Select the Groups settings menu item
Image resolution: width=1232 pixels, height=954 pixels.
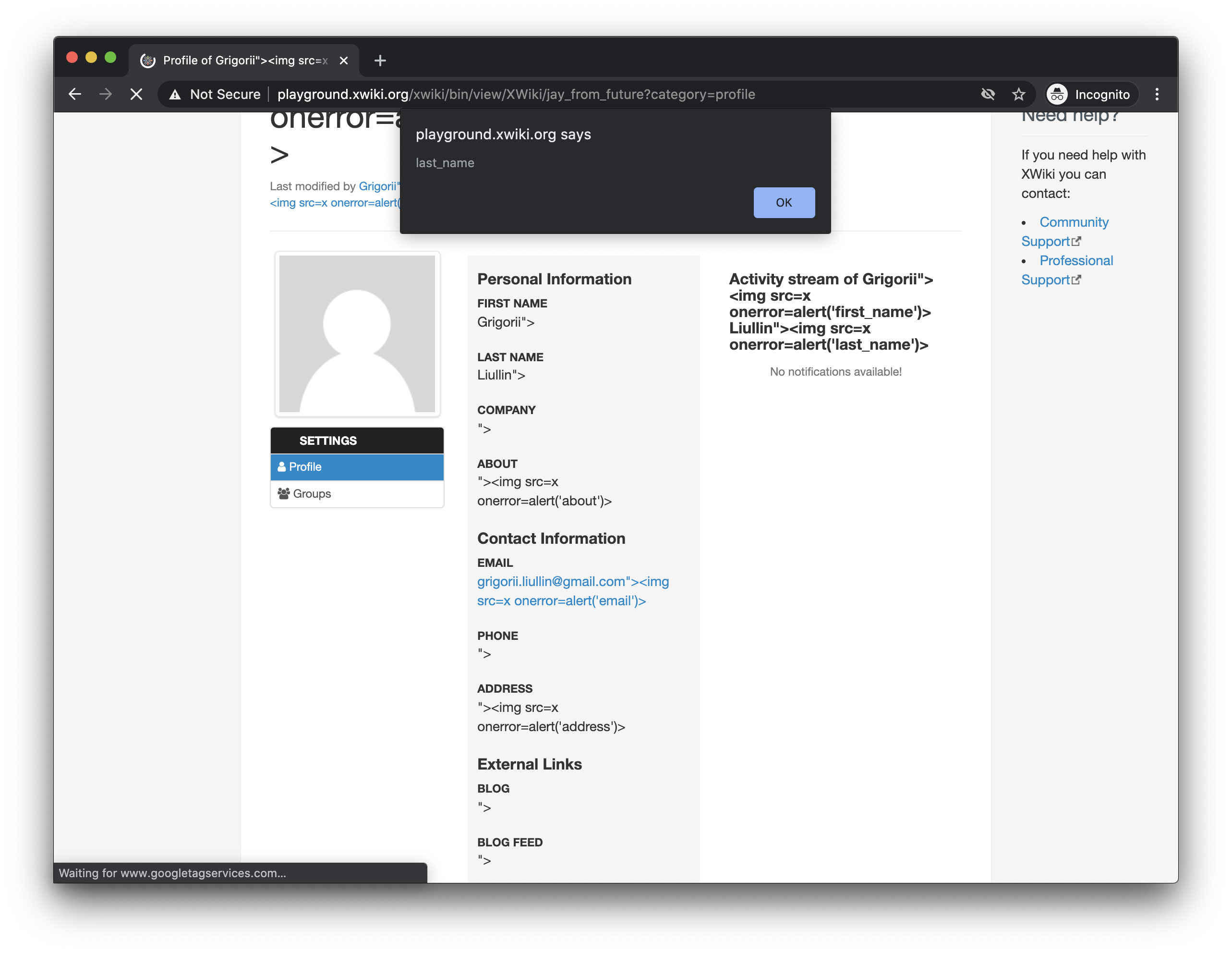pyautogui.click(x=357, y=494)
